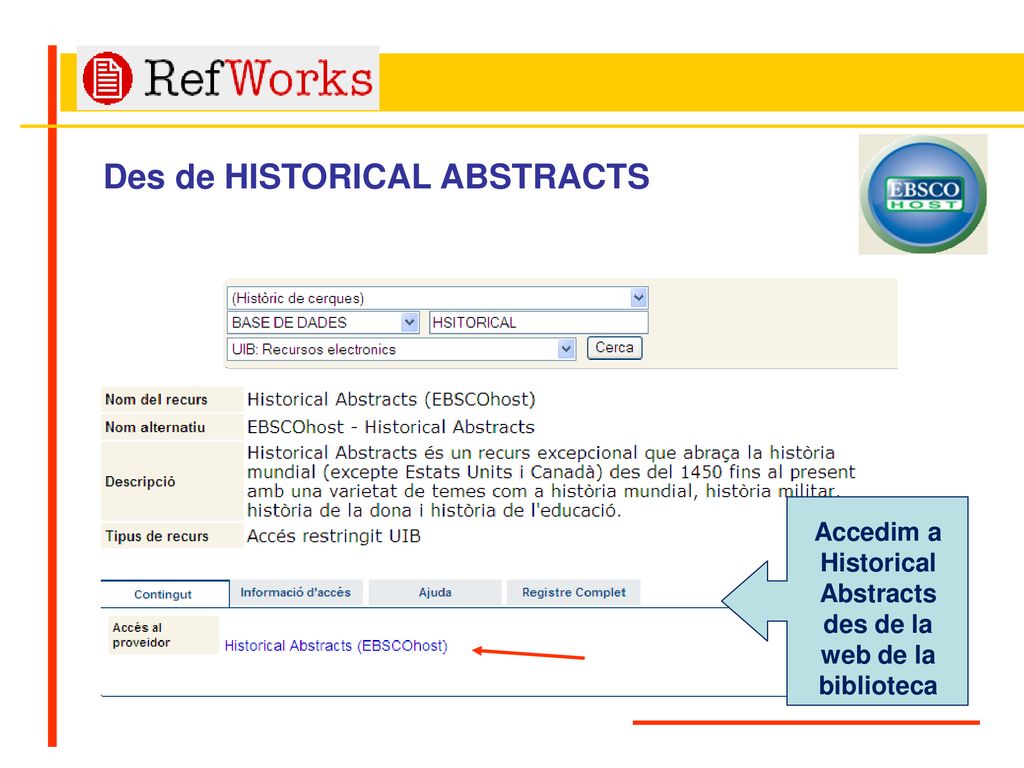Image resolution: width=1024 pixels, height=768 pixels.
Task: Switch to the Contingut tab
Action: pyautogui.click(x=164, y=594)
